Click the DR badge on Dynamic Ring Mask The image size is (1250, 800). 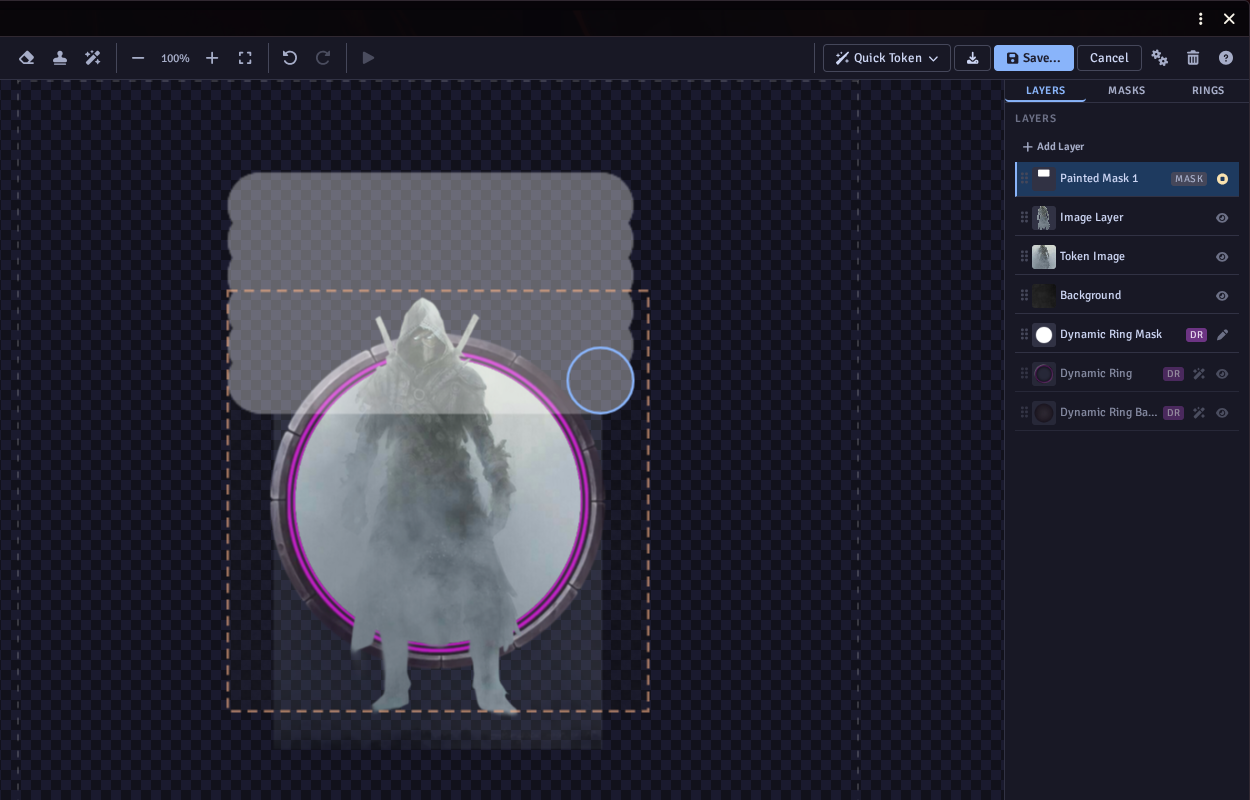click(1196, 335)
